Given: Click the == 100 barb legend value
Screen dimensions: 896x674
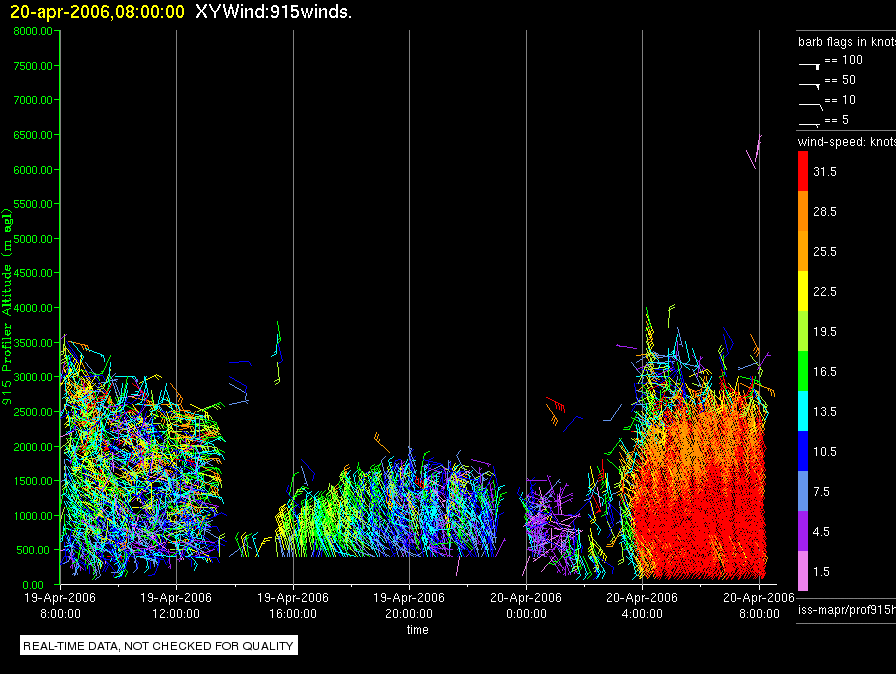Looking at the screenshot, I should pyautogui.click(x=843, y=60).
